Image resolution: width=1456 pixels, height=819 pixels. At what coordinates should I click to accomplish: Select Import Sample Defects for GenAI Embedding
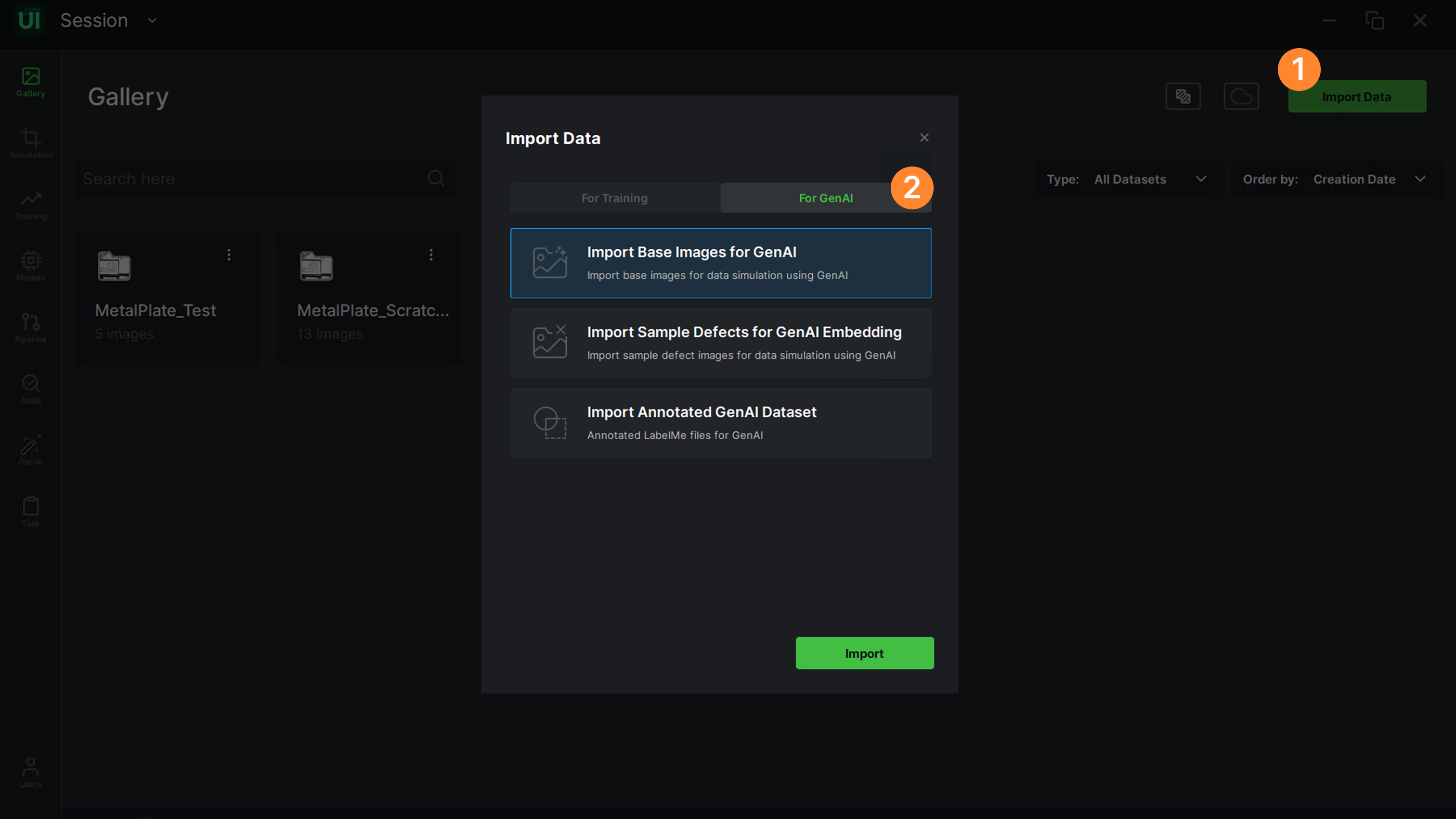pyautogui.click(x=721, y=343)
